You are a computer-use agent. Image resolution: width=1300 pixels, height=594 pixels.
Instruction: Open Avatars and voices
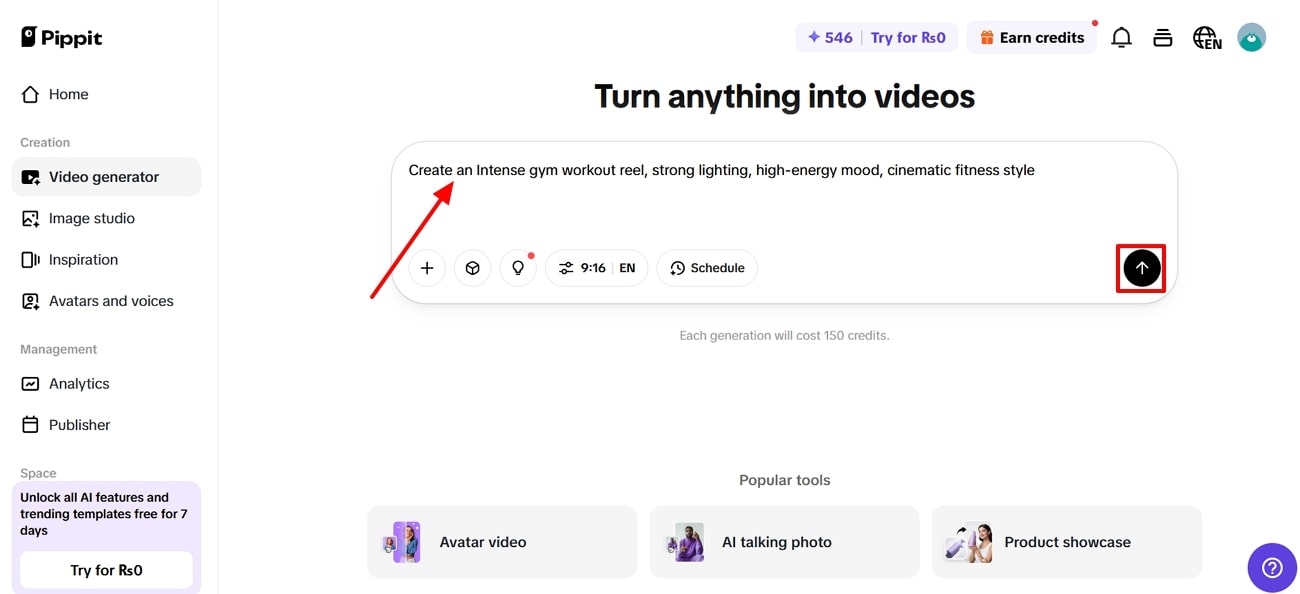pyautogui.click(x=106, y=301)
